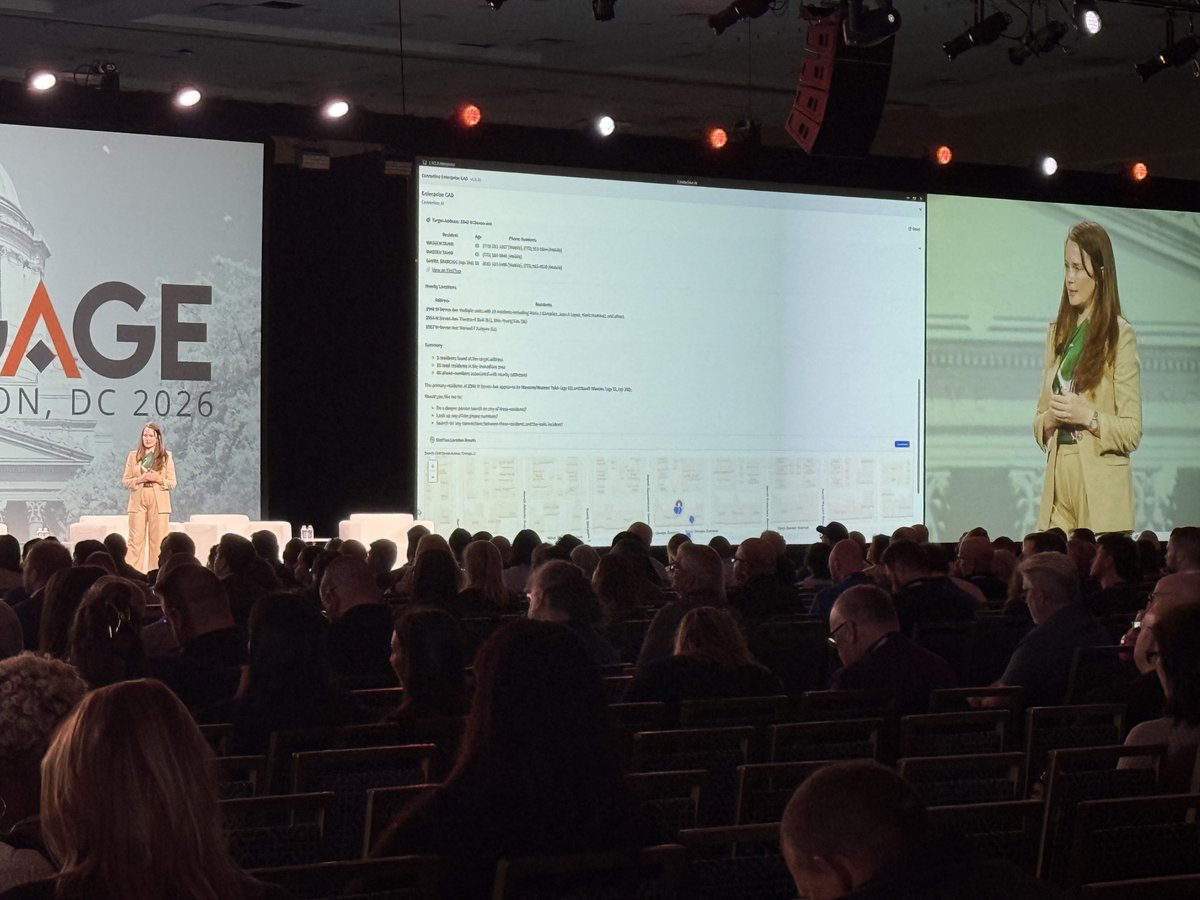
Task: Zoom out of the map with minus button
Action: [x=432, y=476]
